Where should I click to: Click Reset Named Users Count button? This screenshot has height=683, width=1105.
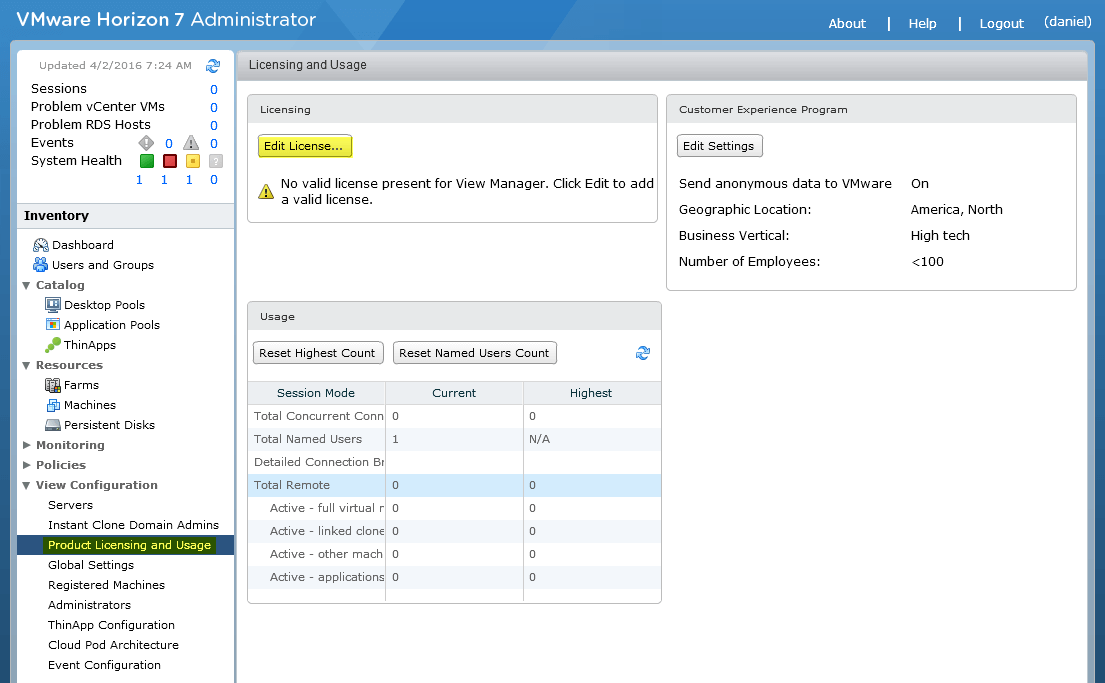[474, 352]
